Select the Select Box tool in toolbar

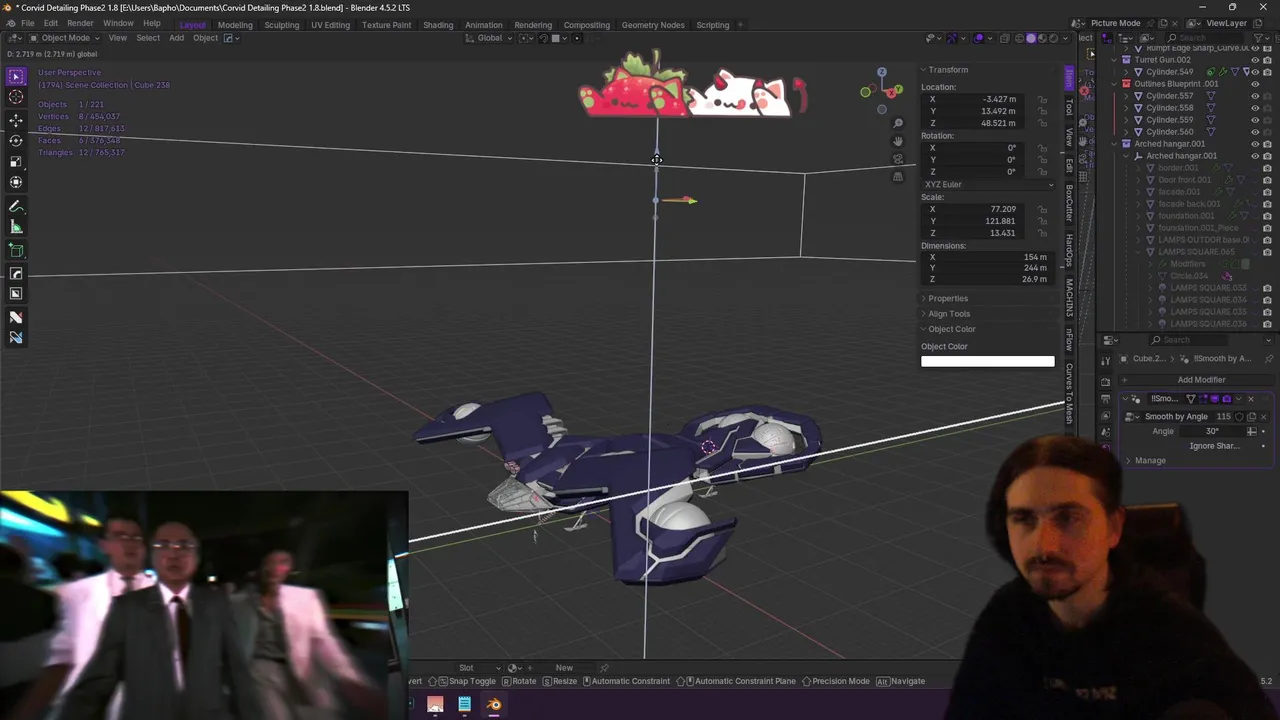(x=16, y=77)
